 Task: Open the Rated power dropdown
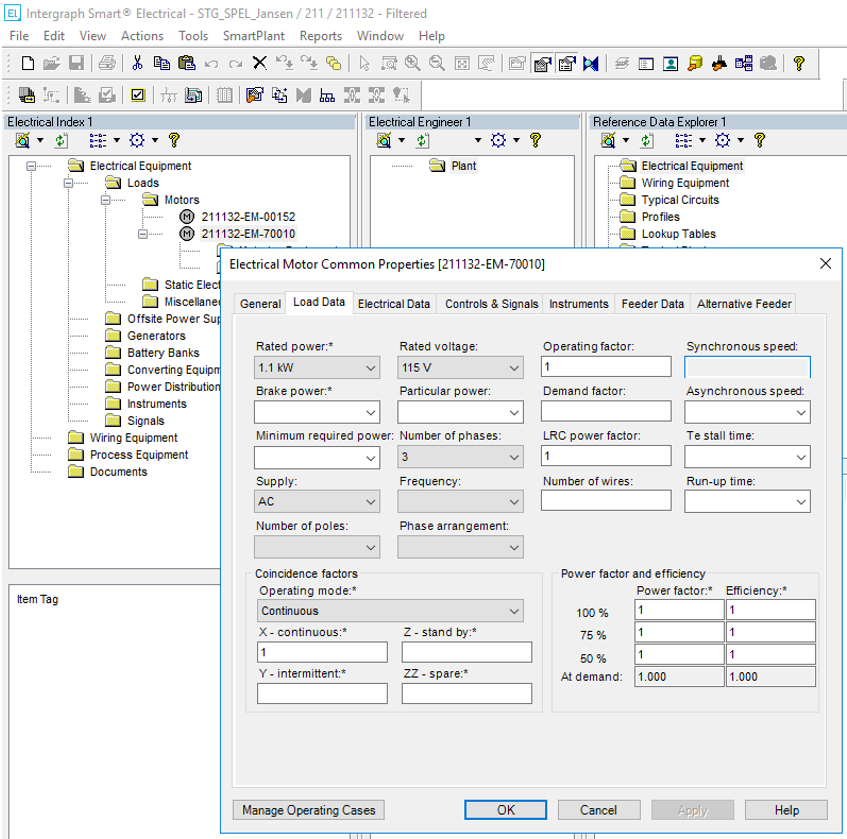(370, 368)
